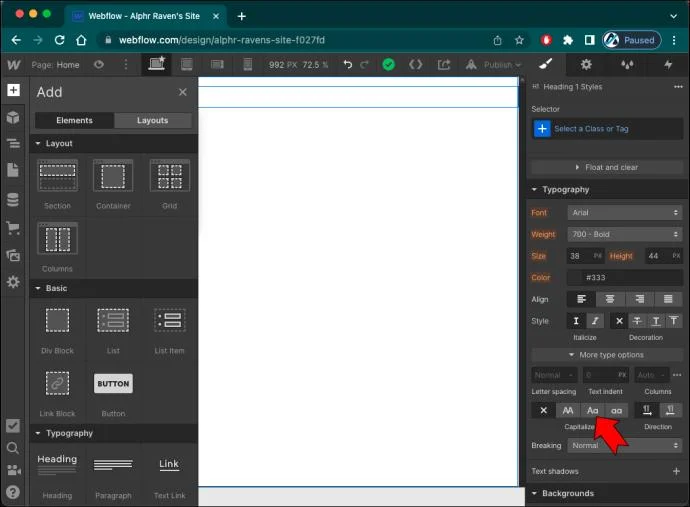Apply strikethrough text decoration
This screenshot has width=690, height=507.
[x=637, y=321]
